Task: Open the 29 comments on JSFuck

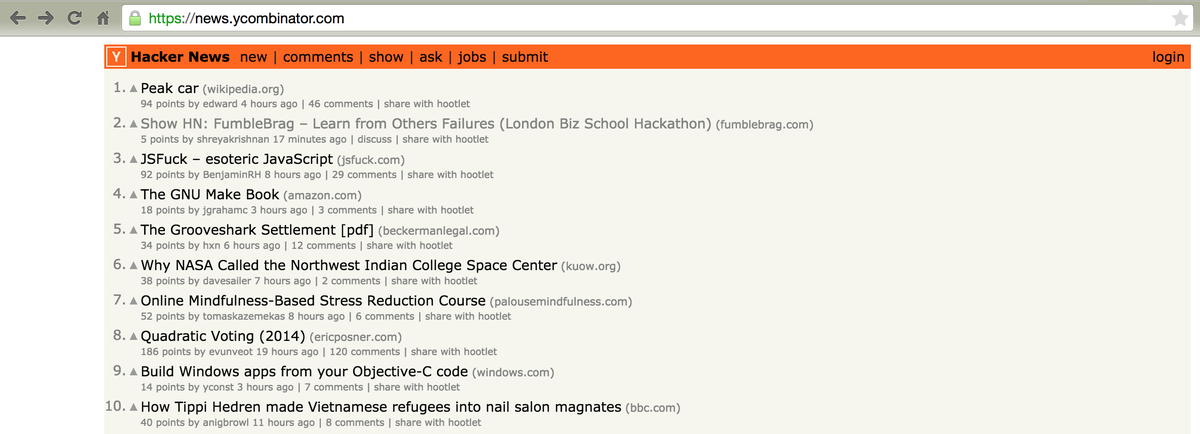Action: (x=363, y=174)
